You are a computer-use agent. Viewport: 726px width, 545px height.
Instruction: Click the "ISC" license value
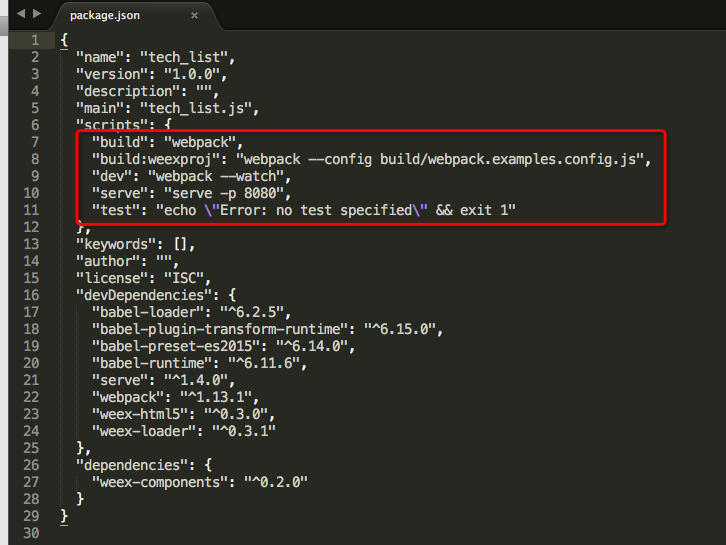click(184, 278)
